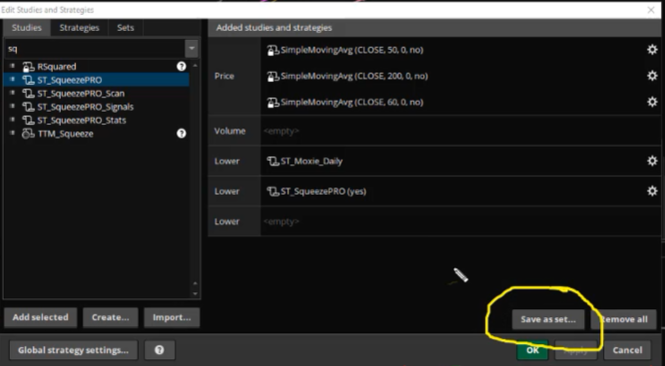The height and width of the screenshot is (366, 665).
Task: Open Global strategy settings...
Action: pos(73,350)
